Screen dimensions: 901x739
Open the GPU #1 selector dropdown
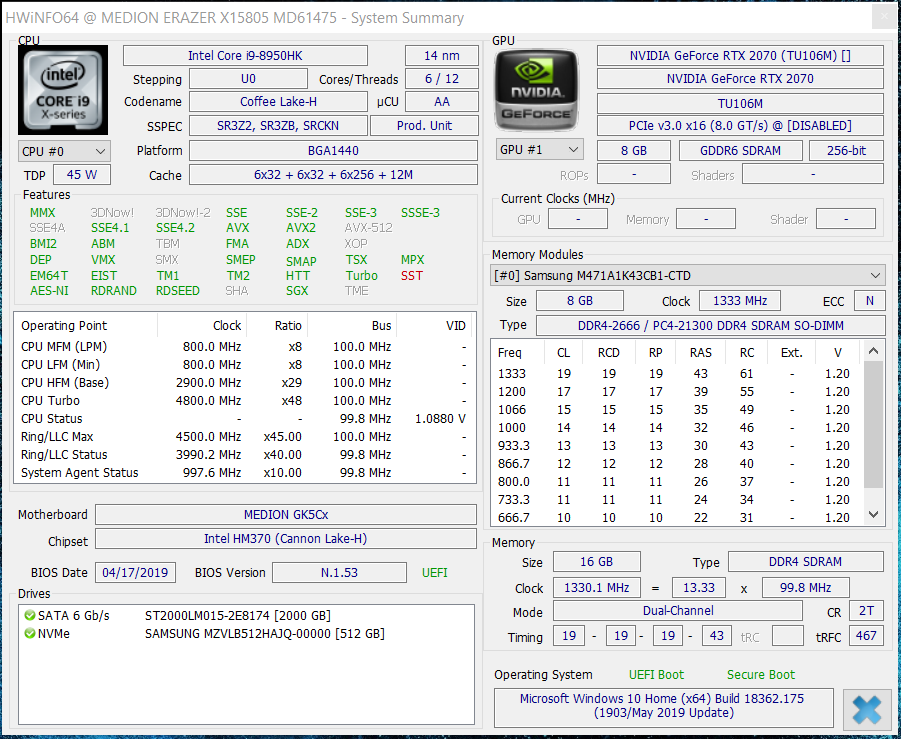[x=540, y=149]
